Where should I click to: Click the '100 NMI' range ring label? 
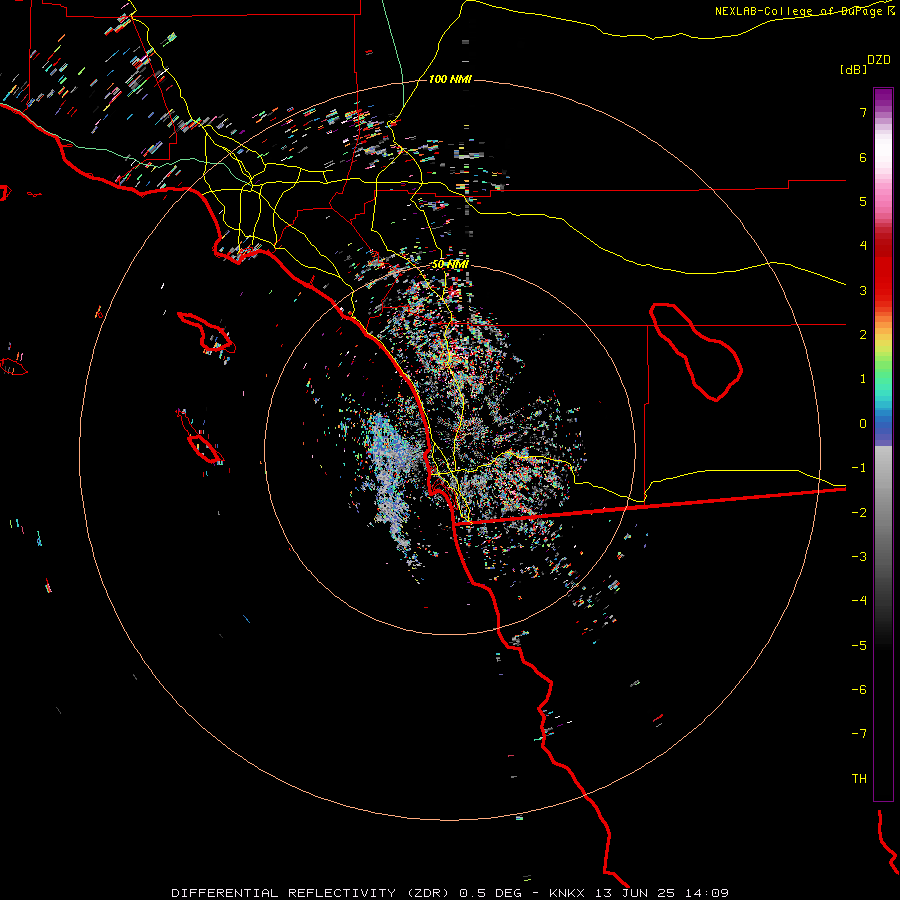click(x=450, y=79)
